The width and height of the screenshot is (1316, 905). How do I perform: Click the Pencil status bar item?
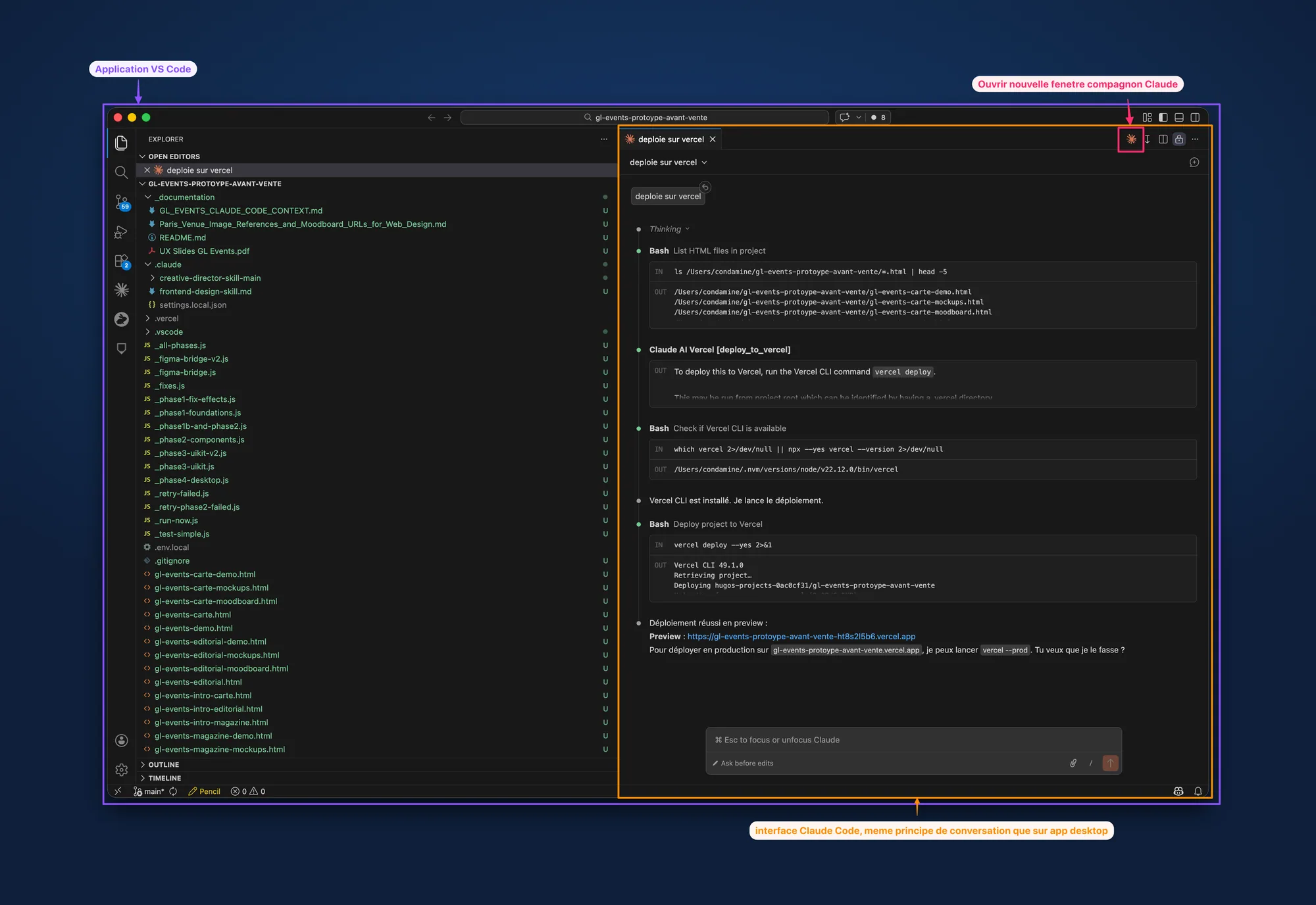point(205,791)
